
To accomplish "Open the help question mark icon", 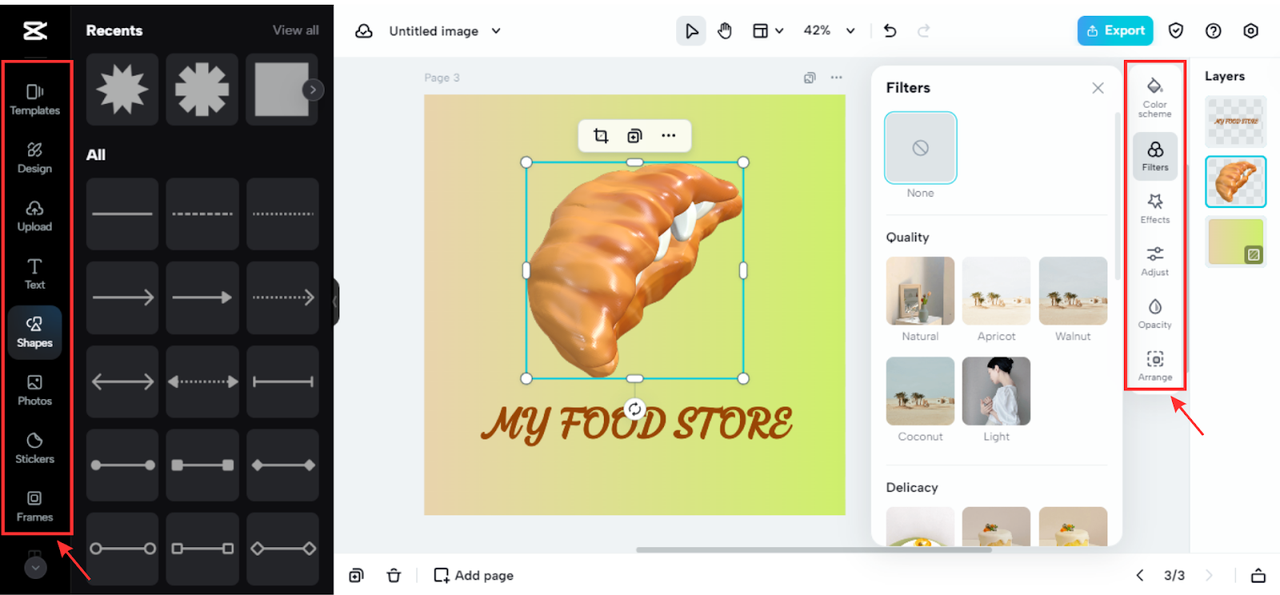I will click(1213, 31).
